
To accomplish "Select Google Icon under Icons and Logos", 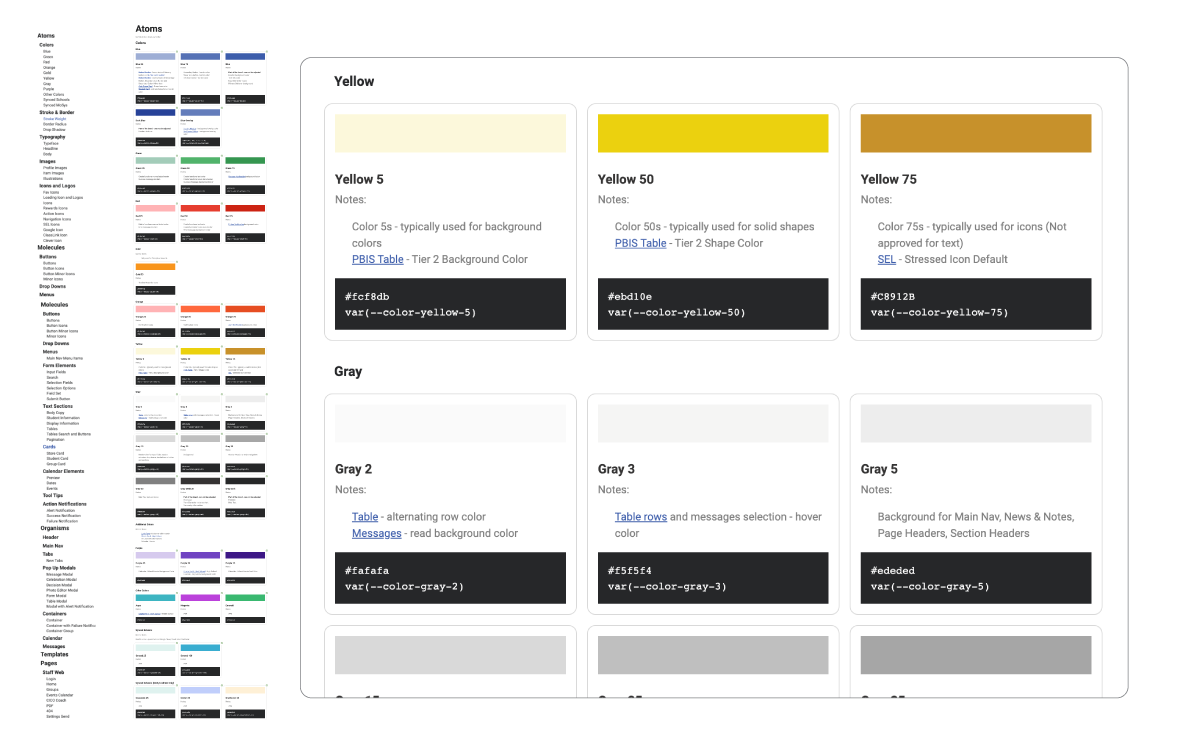I will pos(52,231).
